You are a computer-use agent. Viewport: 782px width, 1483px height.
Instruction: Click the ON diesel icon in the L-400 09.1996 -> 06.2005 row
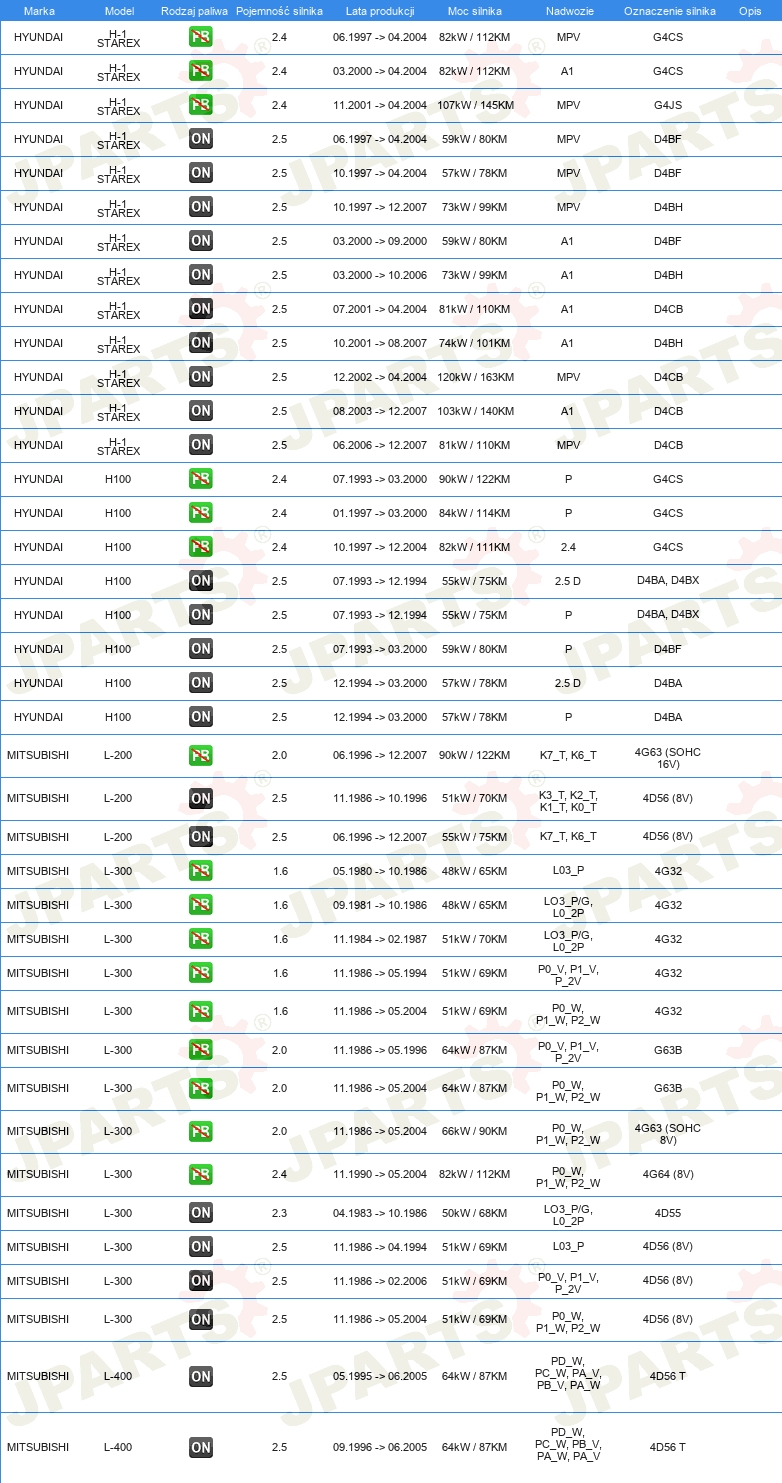[x=201, y=1447]
